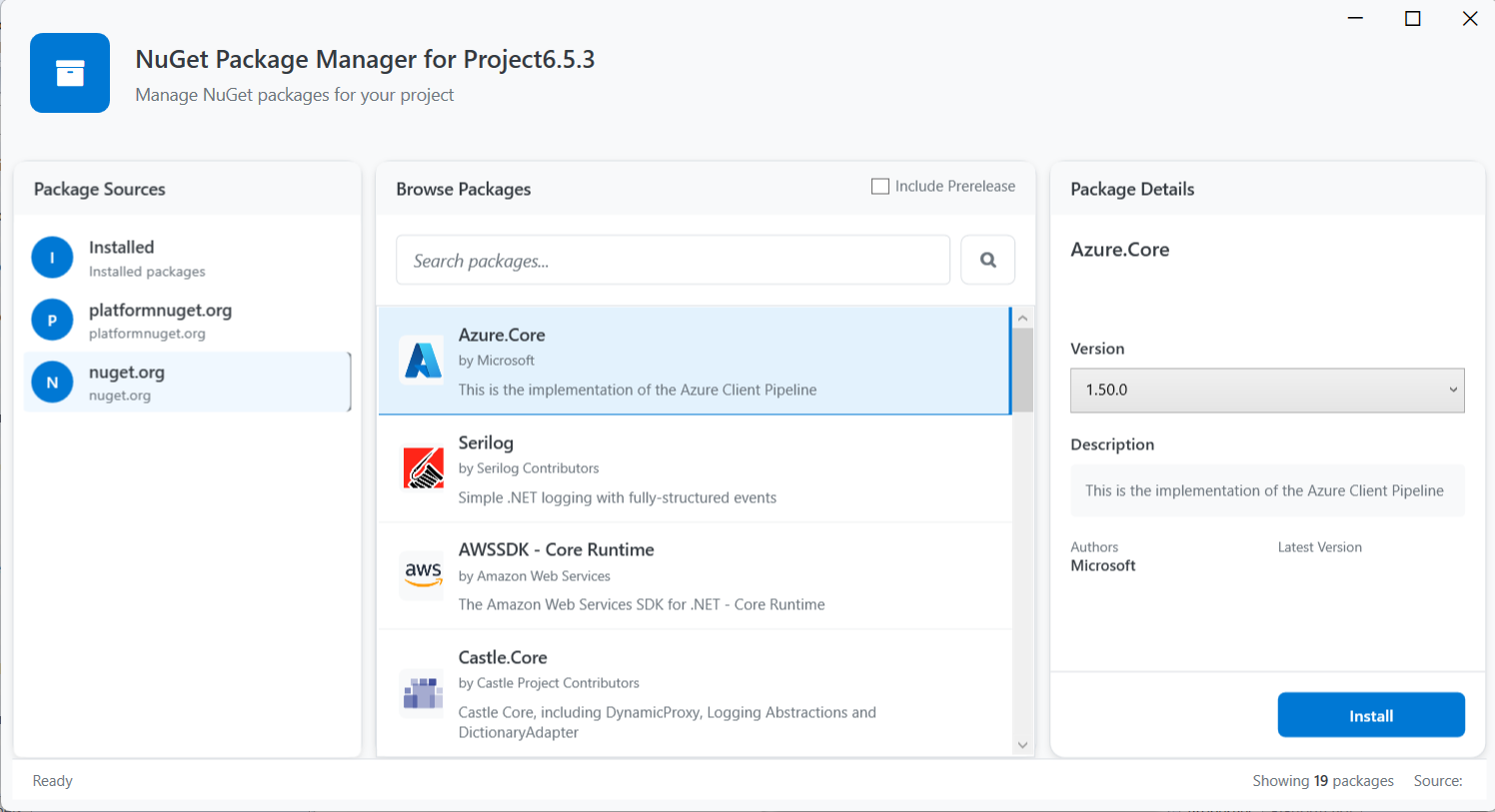Select the Installed packages source
1495x812 pixels.
click(187, 258)
